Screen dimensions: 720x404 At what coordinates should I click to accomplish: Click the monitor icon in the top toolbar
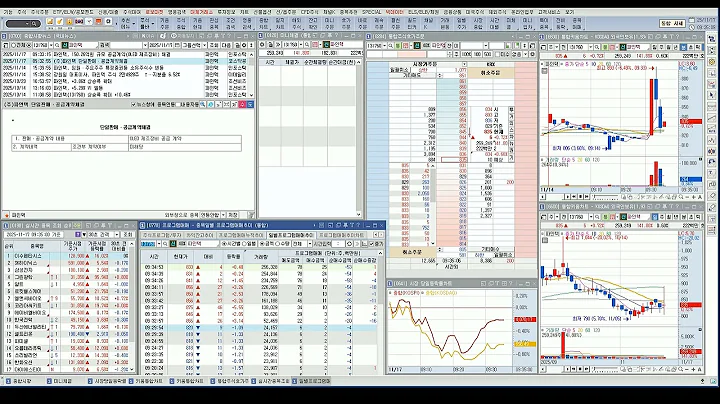[x=98, y=21]
